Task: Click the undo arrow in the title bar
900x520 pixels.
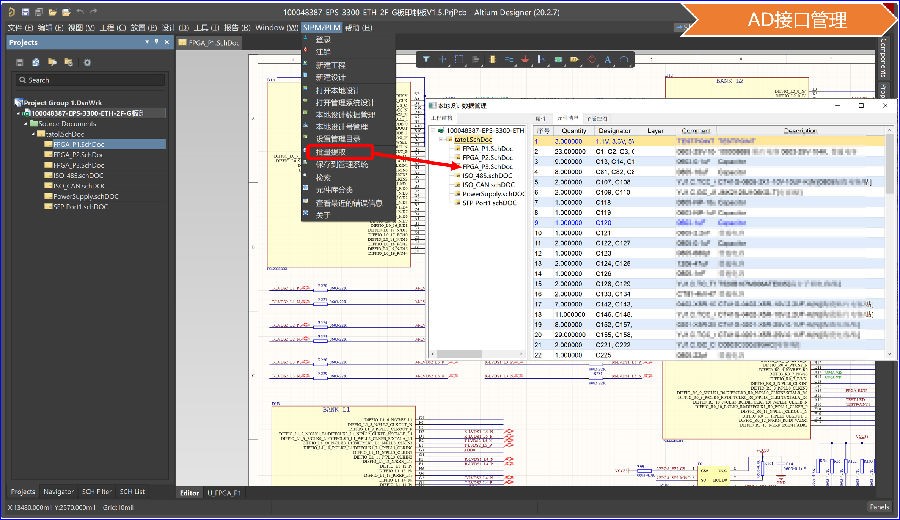Action: 79,11
